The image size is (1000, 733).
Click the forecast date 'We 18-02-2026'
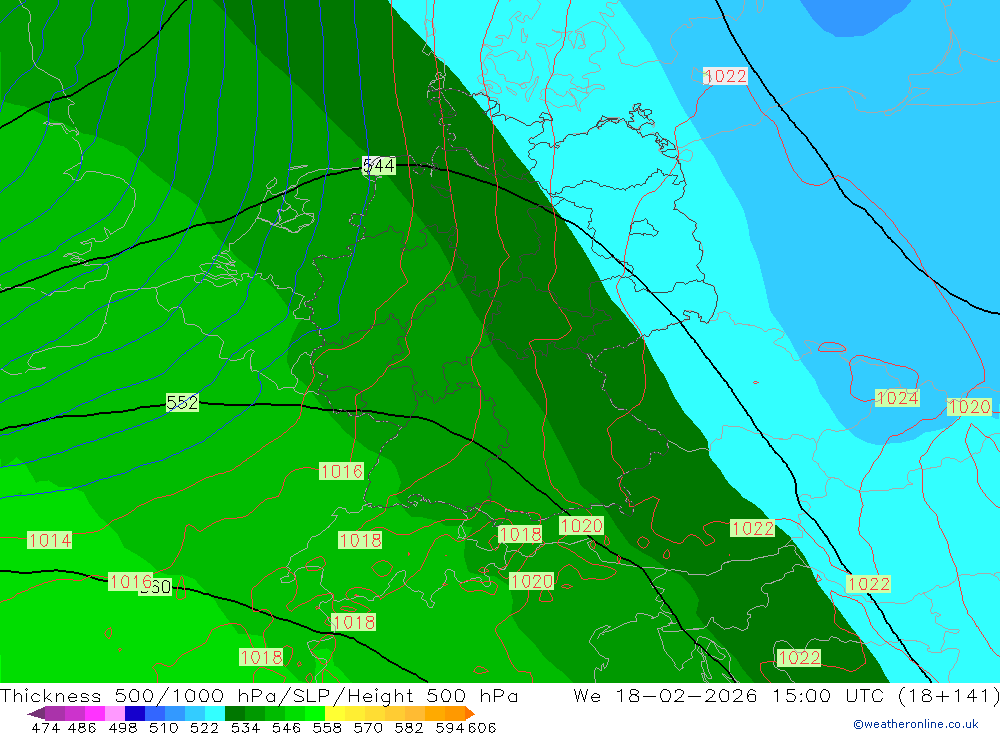tap(665, 695)
